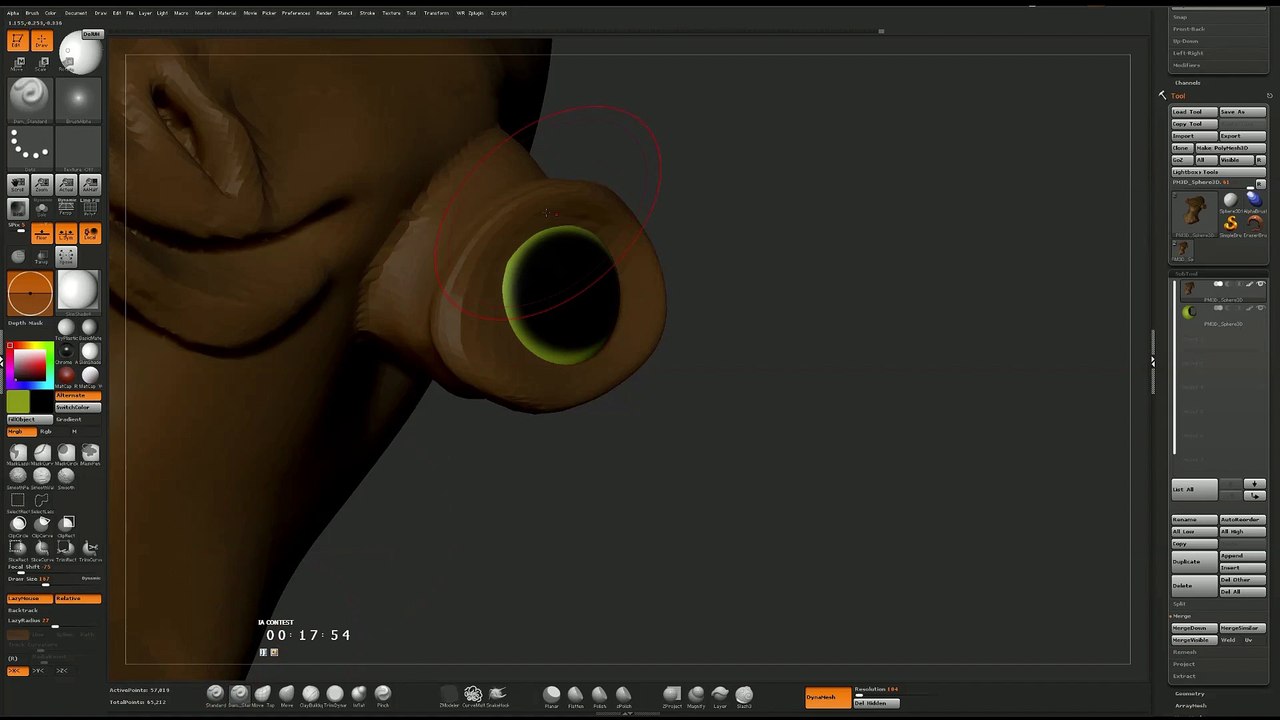This screenshot has height=720, width=1280.
Task: Select the TrimCurve brush icon
Action: (90, 549)
